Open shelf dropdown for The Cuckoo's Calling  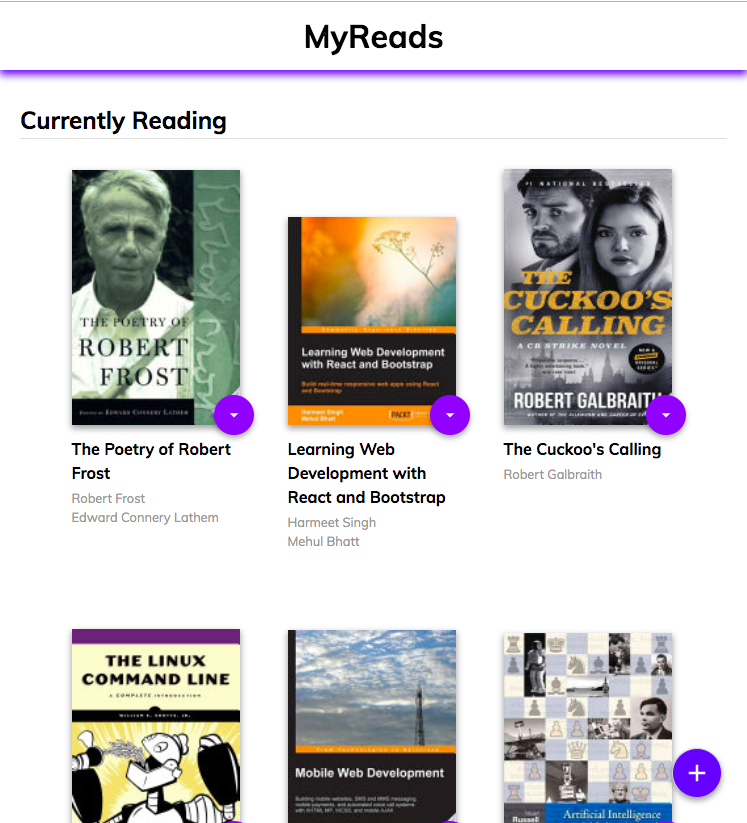point(666,415)
